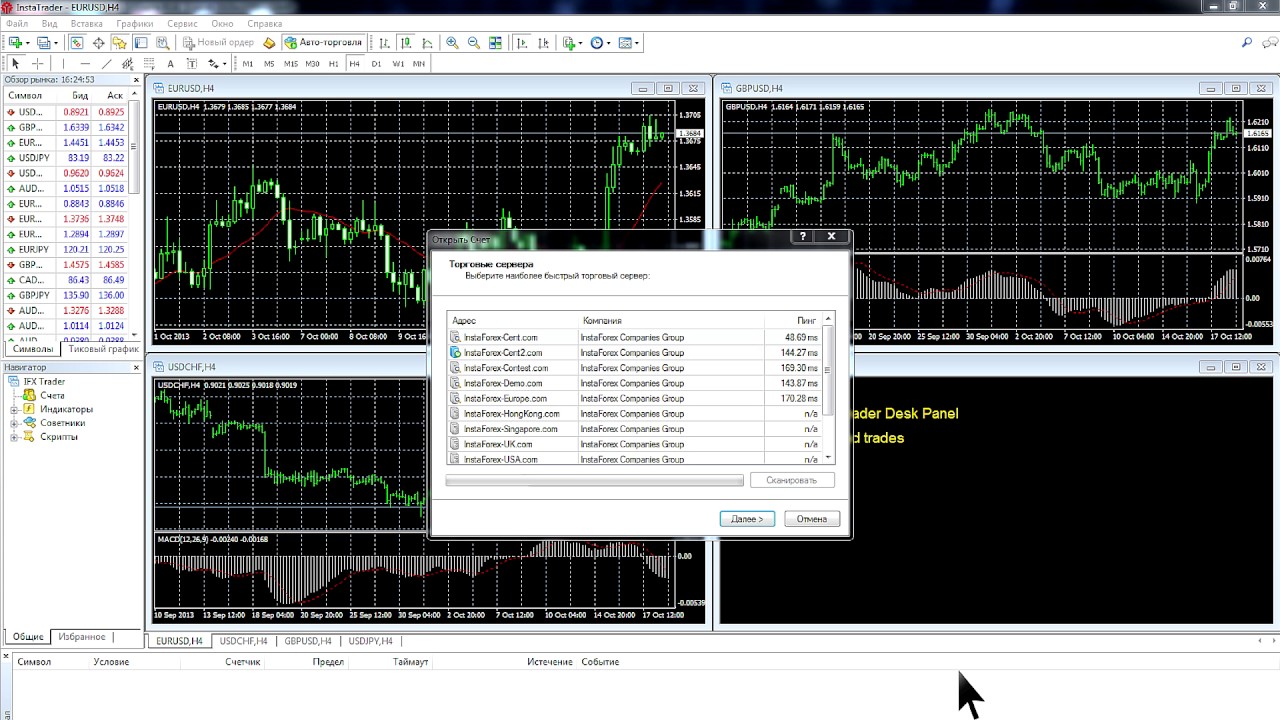The height and width of the screenshot is (720, 1280).
Task: Select the InstaForex-Cent.com server row
Action: coord(634,337)
